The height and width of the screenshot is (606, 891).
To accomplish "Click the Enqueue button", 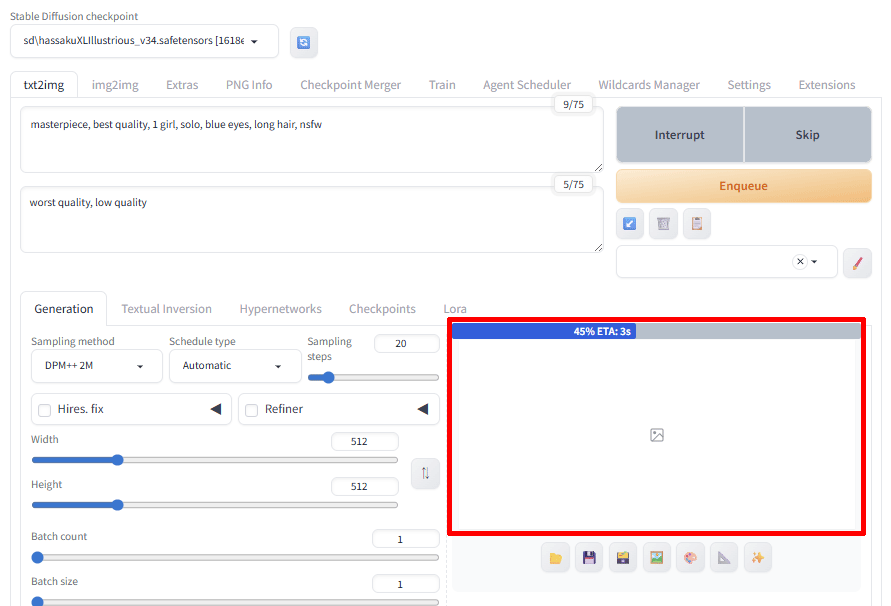I will [x=743, y=186].
